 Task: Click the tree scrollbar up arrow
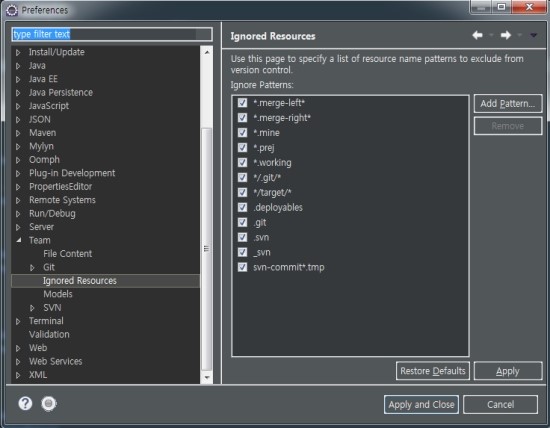207,52
